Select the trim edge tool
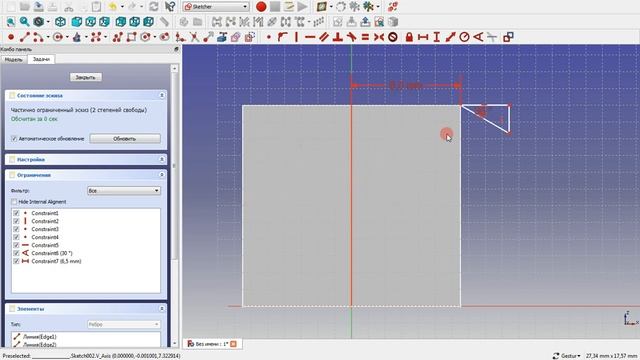The image size is (640, 360). coord(194,37)
